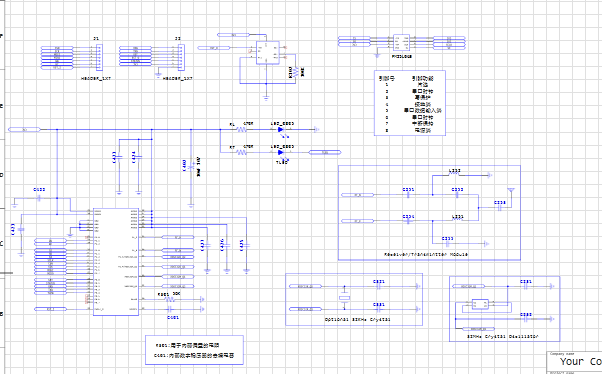Click the upper LED diode on the power rail
602x374 pixels.
pyautogui.click(x=281, y=130)
